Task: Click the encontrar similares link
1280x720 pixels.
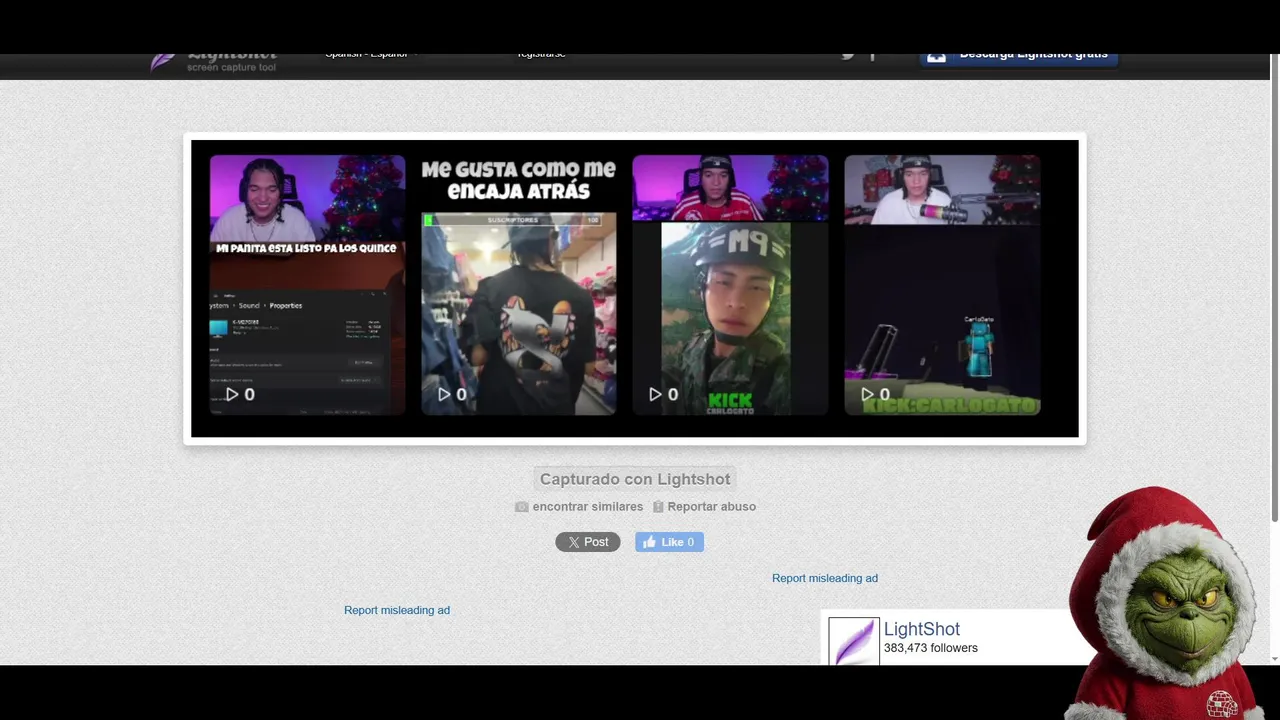Action: (588, 507)
